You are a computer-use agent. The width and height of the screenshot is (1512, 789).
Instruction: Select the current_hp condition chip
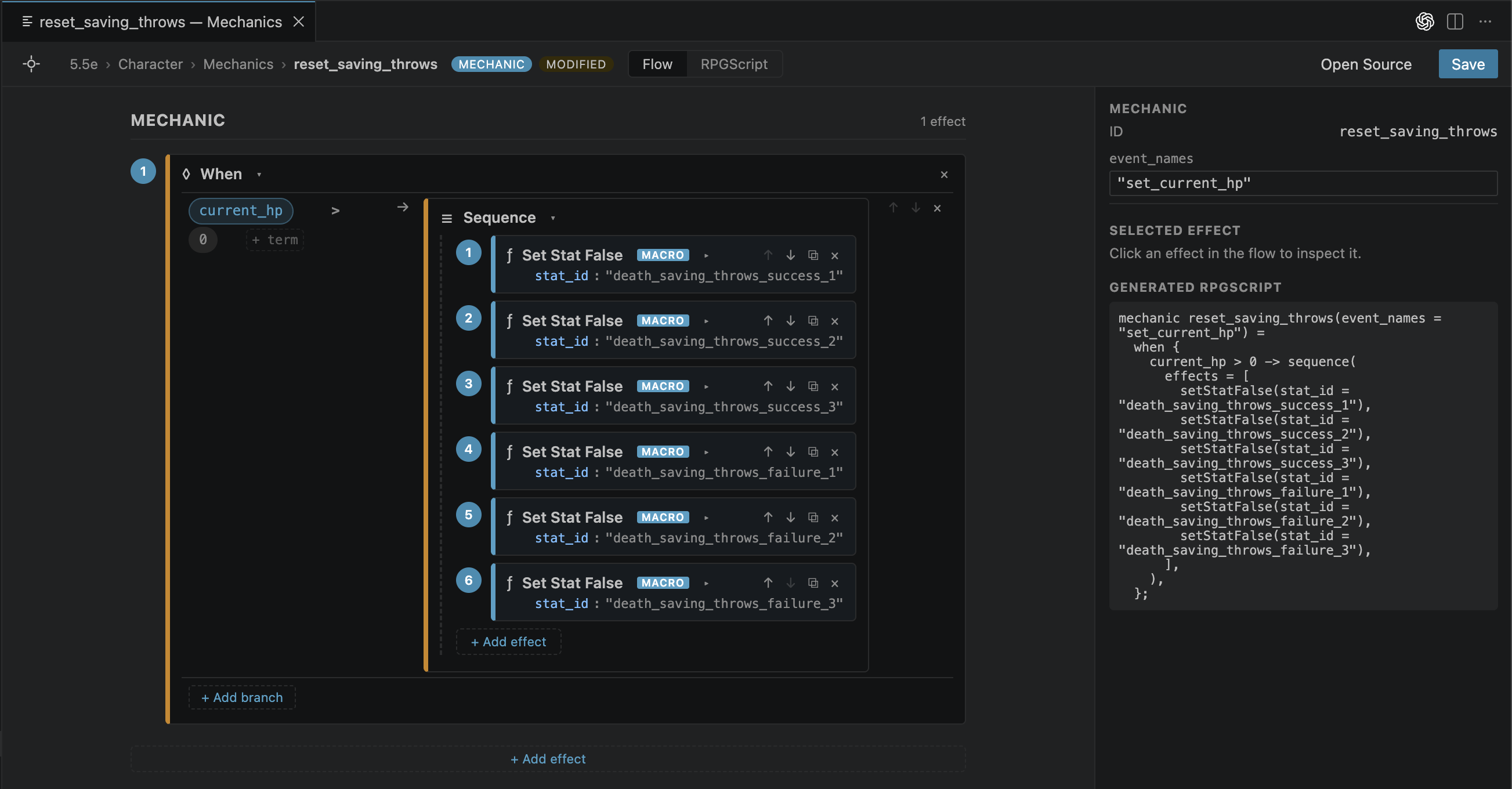point(241,211)
